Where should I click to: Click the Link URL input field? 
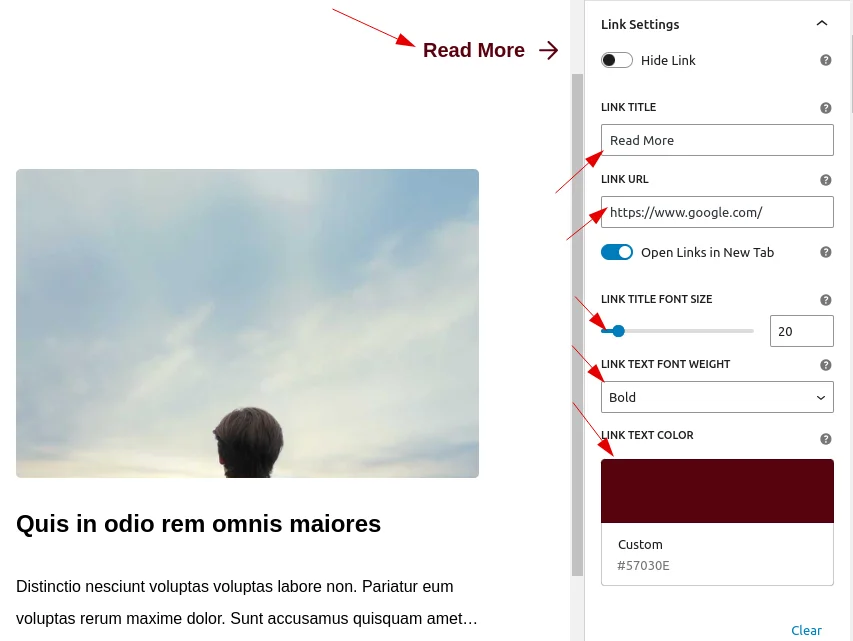tap(716, 212)
